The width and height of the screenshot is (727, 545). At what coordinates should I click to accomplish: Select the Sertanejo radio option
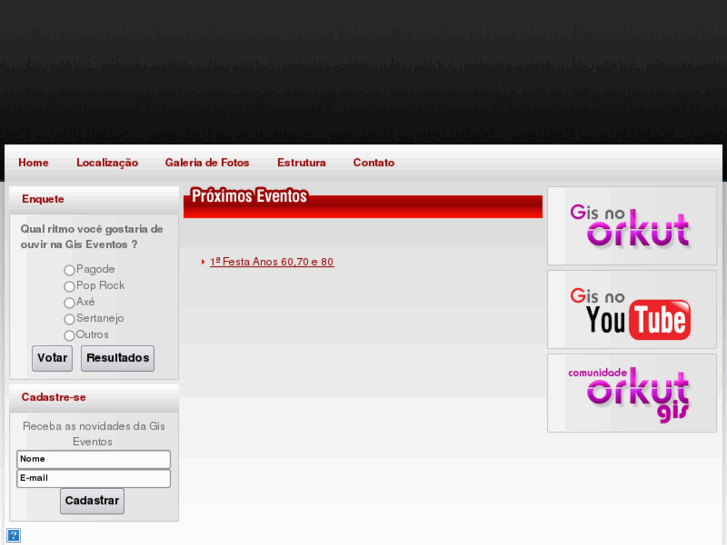pyautogui.click(x=69, y=319)
